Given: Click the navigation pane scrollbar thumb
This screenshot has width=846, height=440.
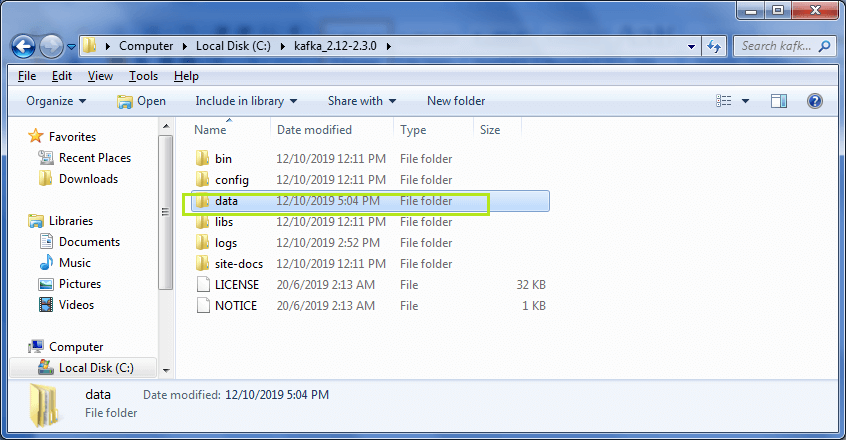Looking at the screenshot, I should (166, 212).
